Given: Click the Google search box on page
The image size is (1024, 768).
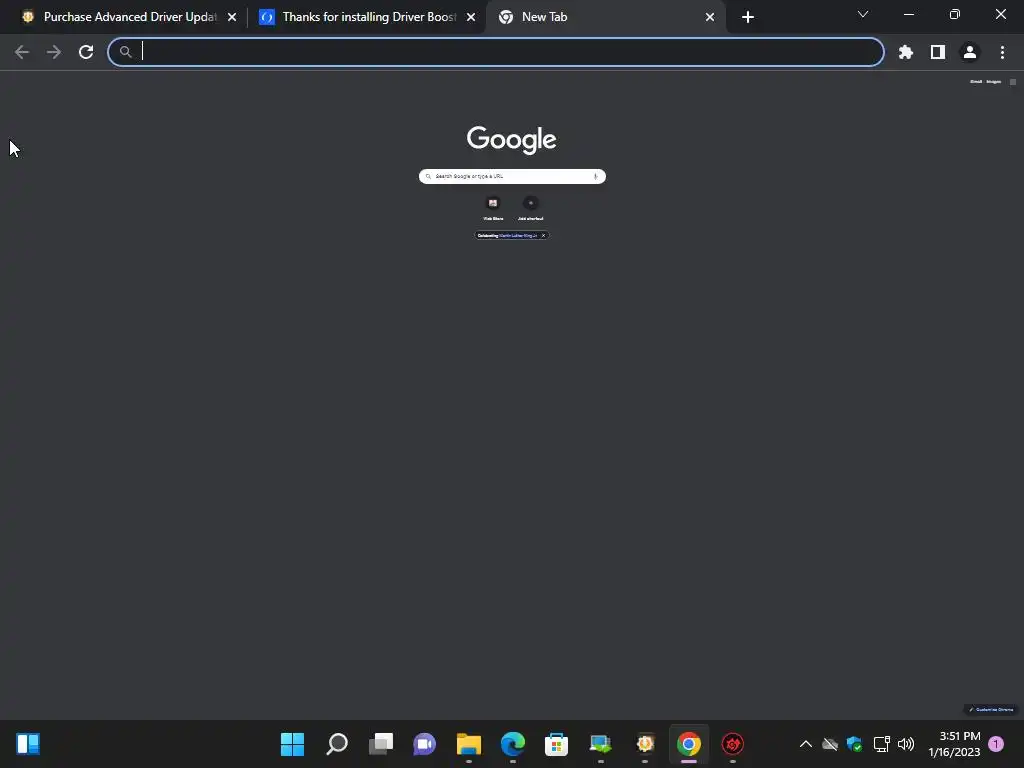Looking at the screenshot, I should (511, 176).
